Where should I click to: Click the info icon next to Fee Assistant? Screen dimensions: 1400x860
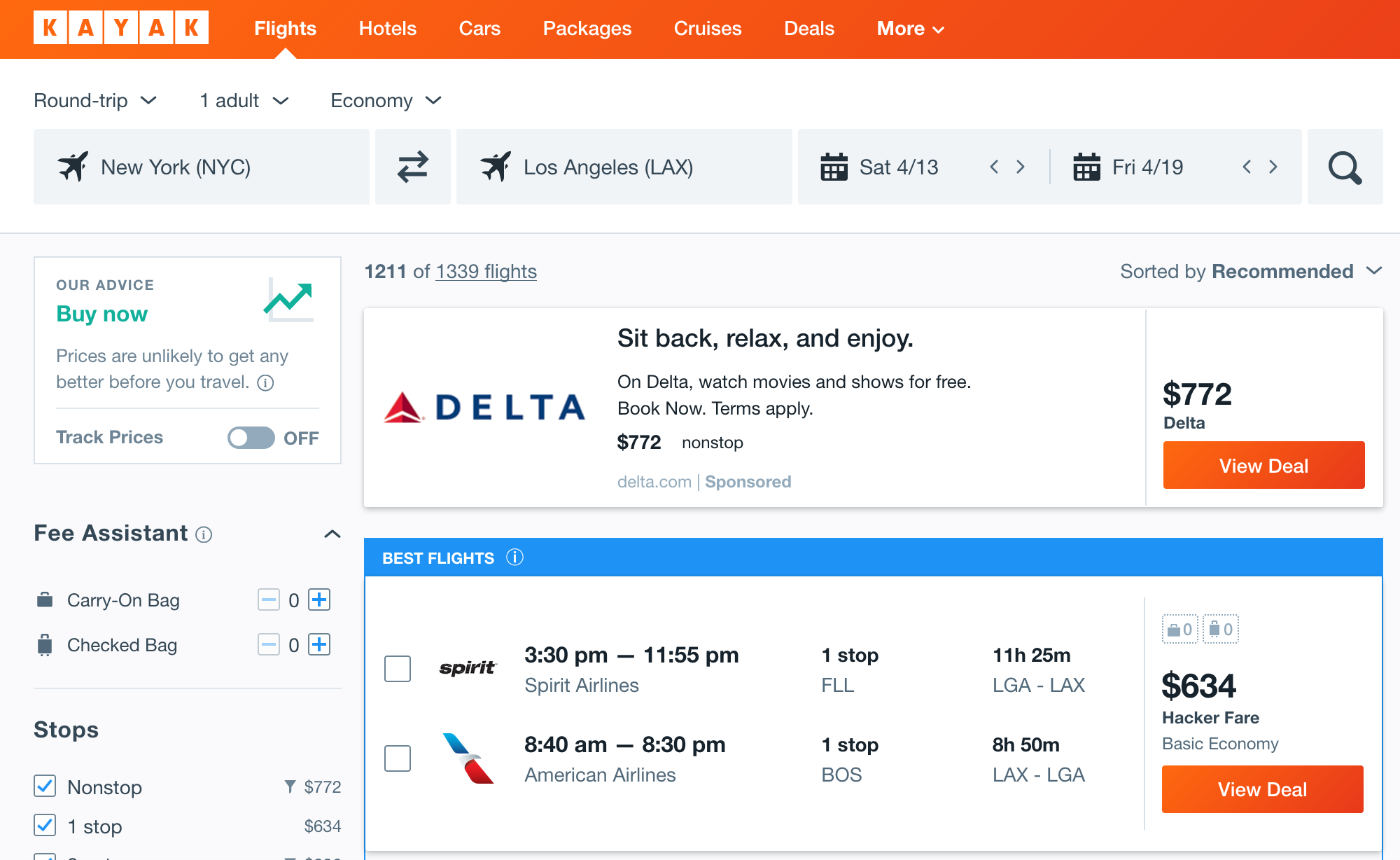(204, 535)
